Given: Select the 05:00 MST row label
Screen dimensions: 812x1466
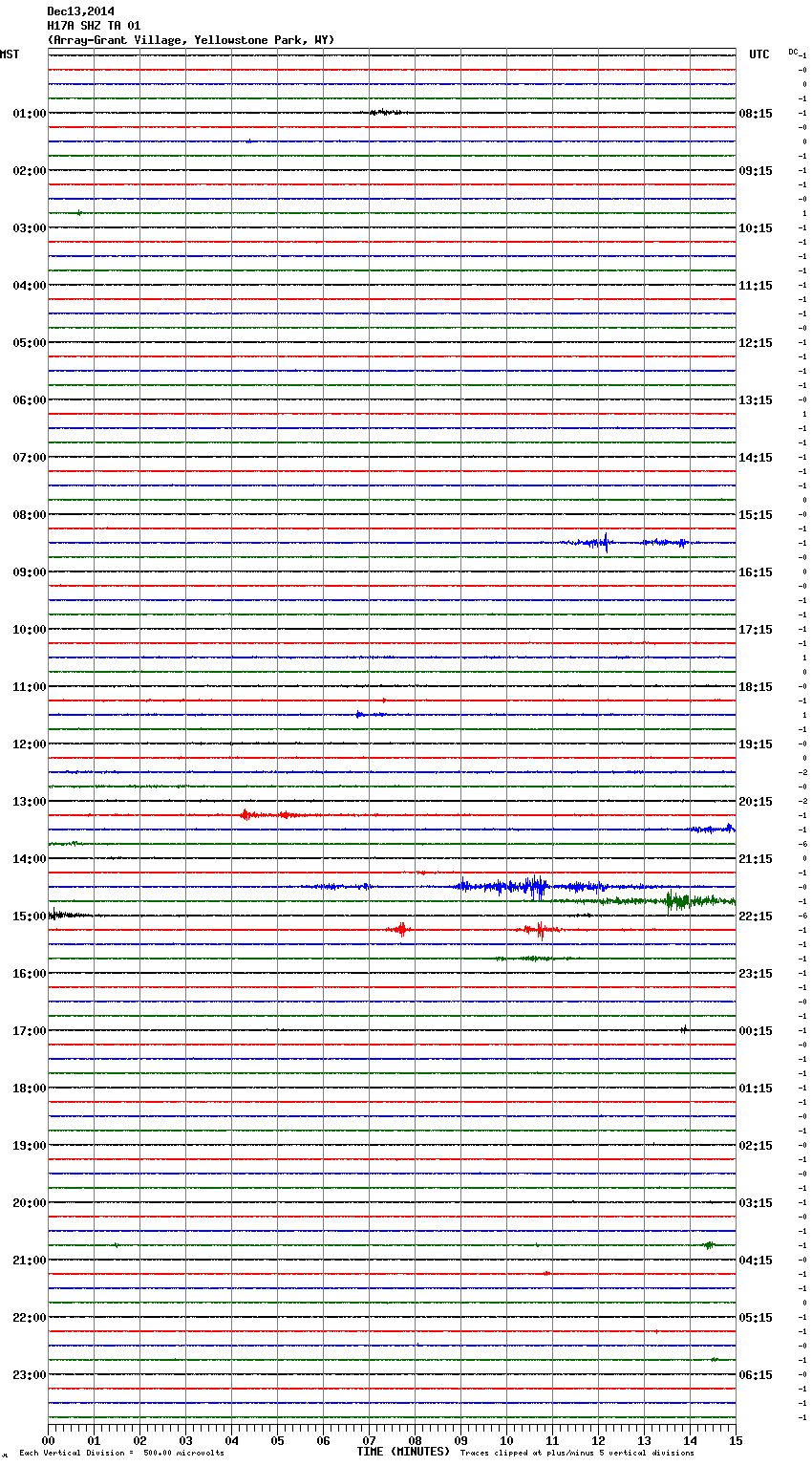Looking at the screenshot, I should point(30,343).
